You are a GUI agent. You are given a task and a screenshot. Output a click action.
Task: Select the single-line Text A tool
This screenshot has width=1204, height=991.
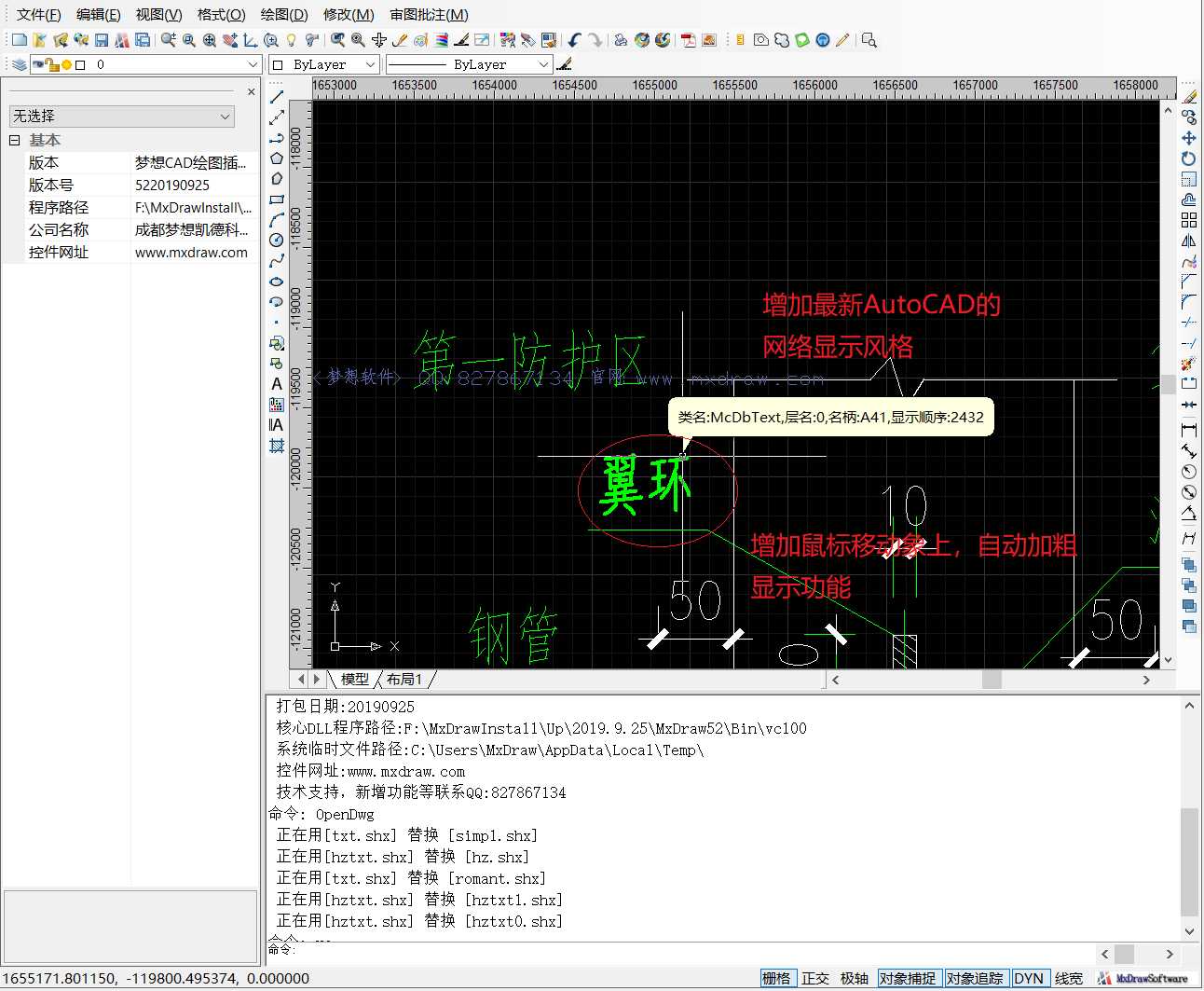(x=277, y=384)
